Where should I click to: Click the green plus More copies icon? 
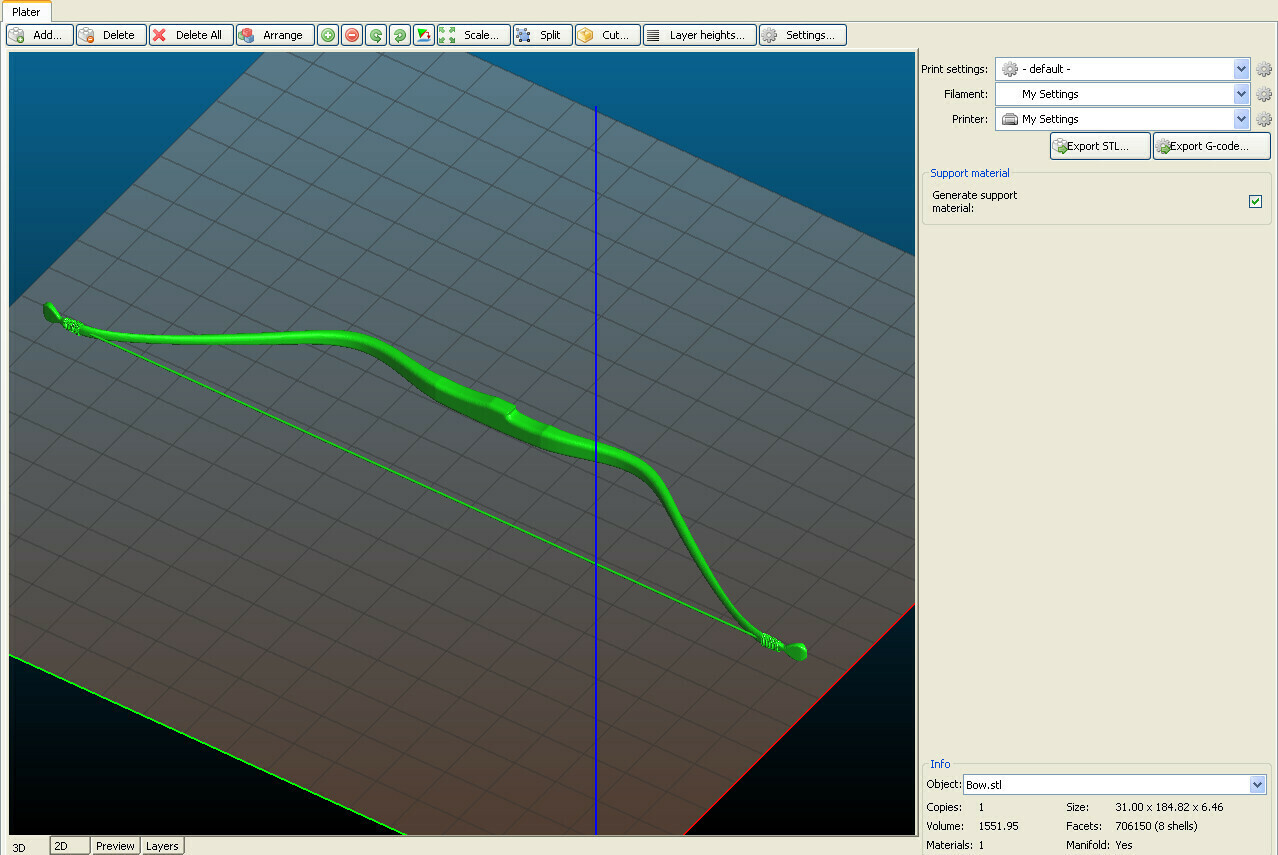328,35
